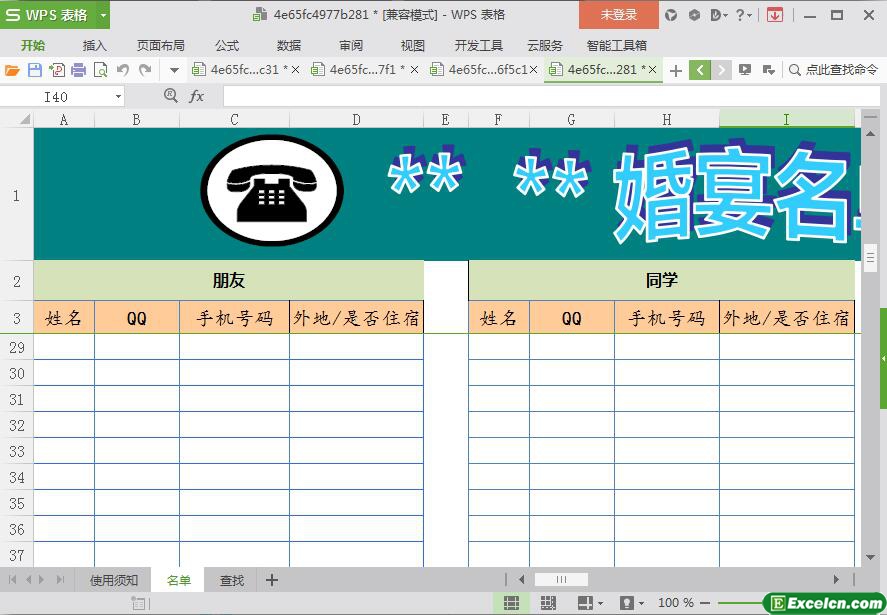The height and width of the screenshot is (615, 887).
Task: Click the formula bar input field
Action: click(x=552, y=96)
